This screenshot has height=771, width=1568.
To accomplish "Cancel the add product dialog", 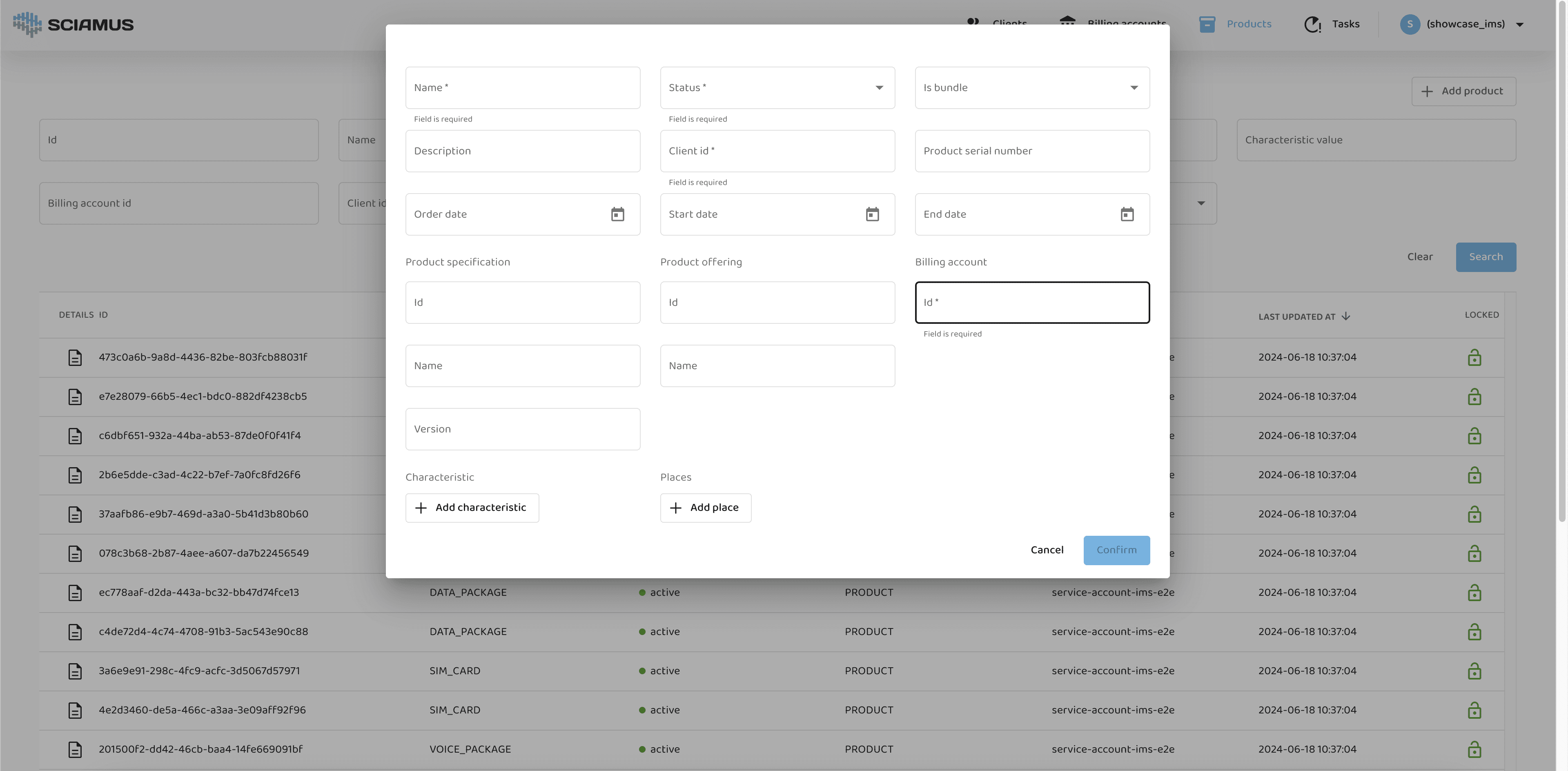I will [1046, 550].
